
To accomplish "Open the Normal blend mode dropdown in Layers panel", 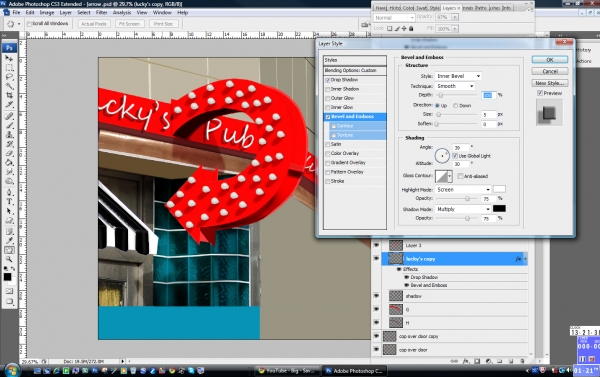I will point(394,18).
